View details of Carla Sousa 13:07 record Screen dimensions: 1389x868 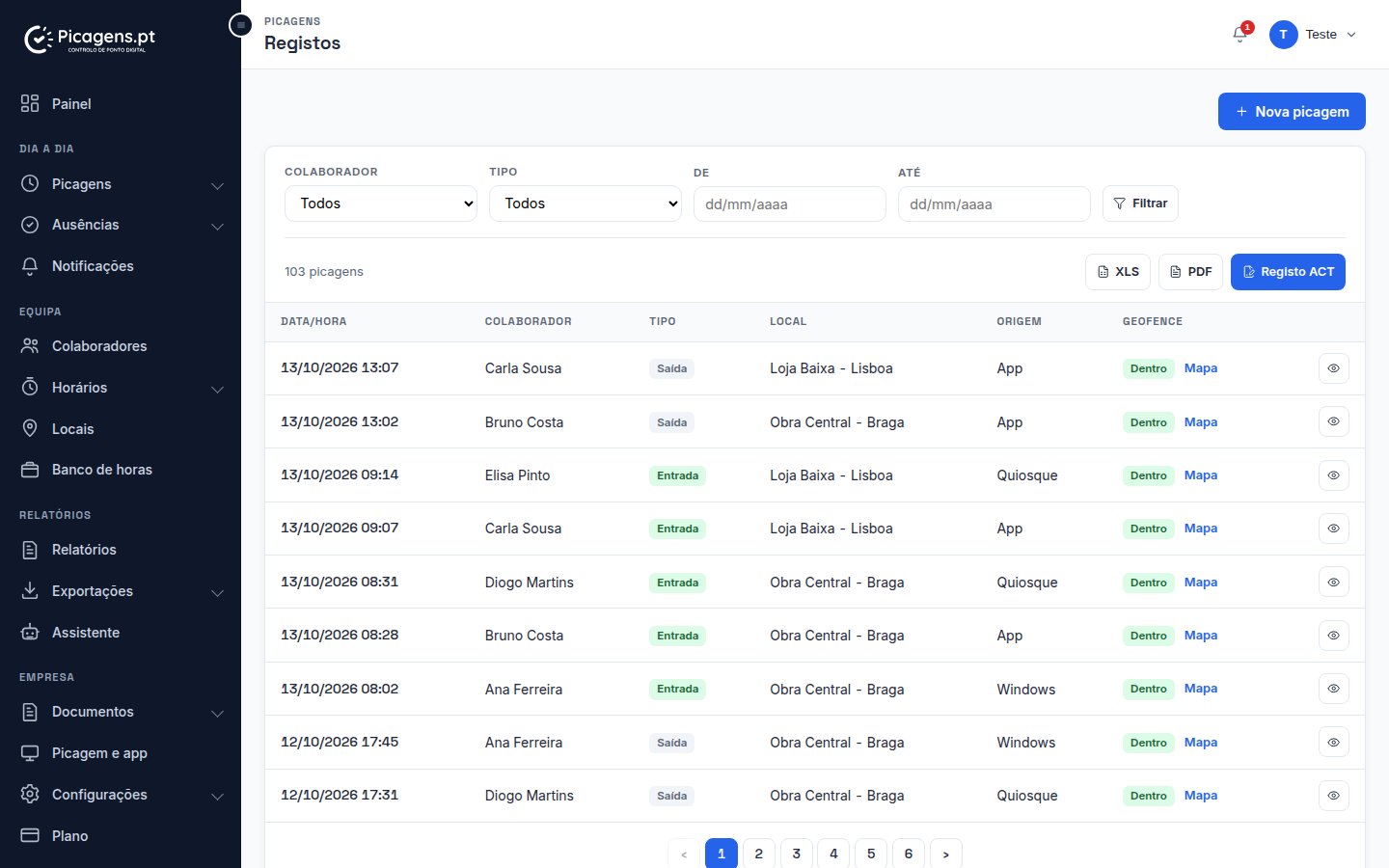coord(1333,368)
